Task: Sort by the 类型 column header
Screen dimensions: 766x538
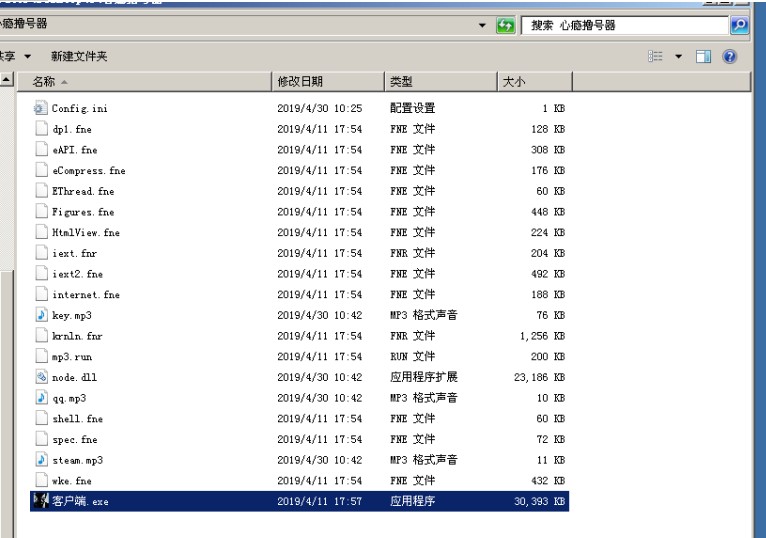Action: coord(441,82)
